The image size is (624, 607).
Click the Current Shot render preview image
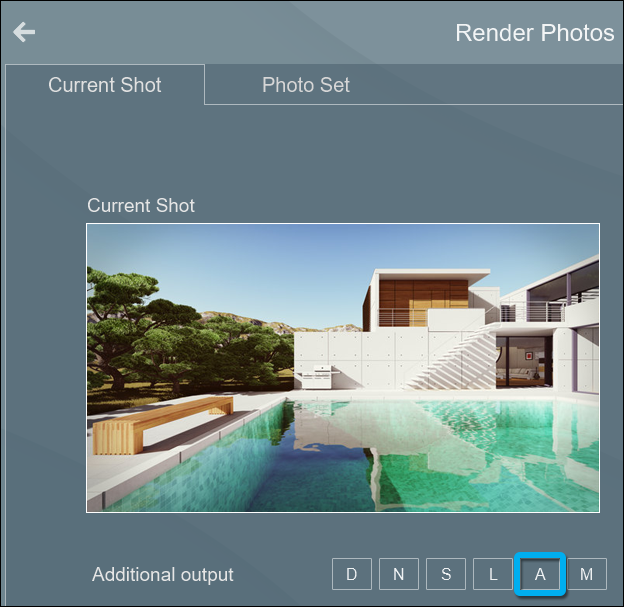pos(343,367)
